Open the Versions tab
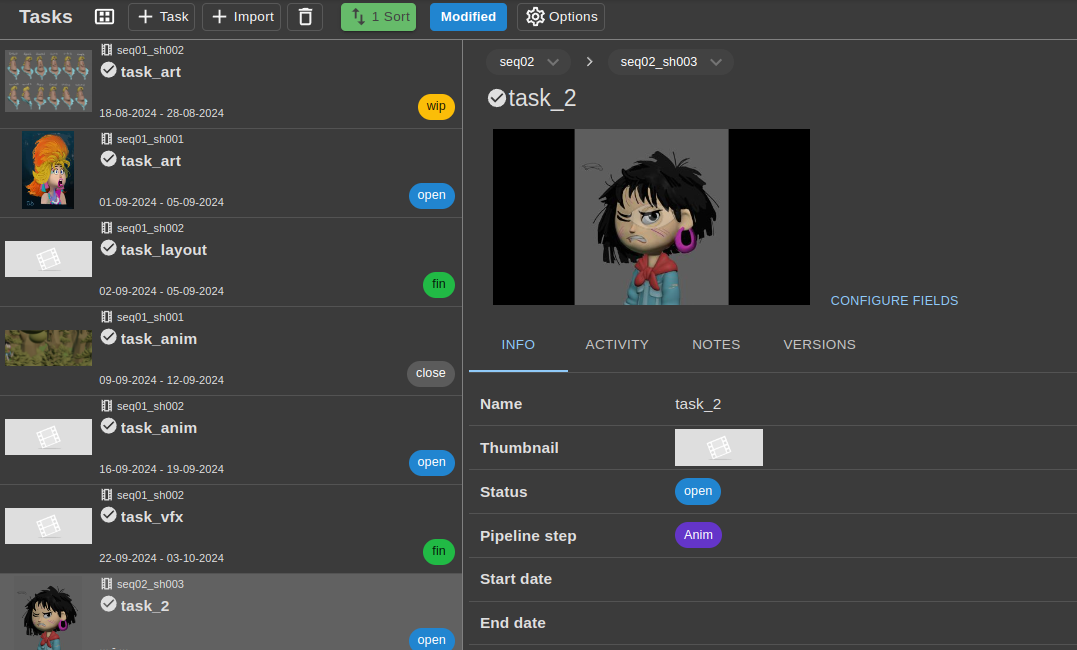Screen dimensions: 1077x650 (x=819, y=345)
